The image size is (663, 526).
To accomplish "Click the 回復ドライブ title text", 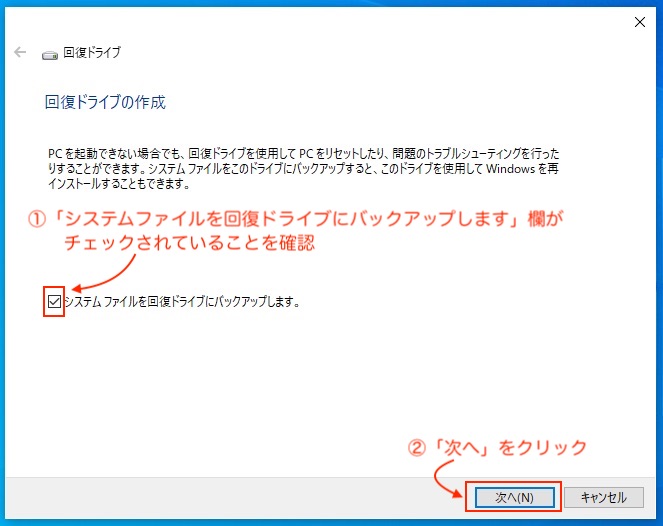I will click(x=92, y=52).
